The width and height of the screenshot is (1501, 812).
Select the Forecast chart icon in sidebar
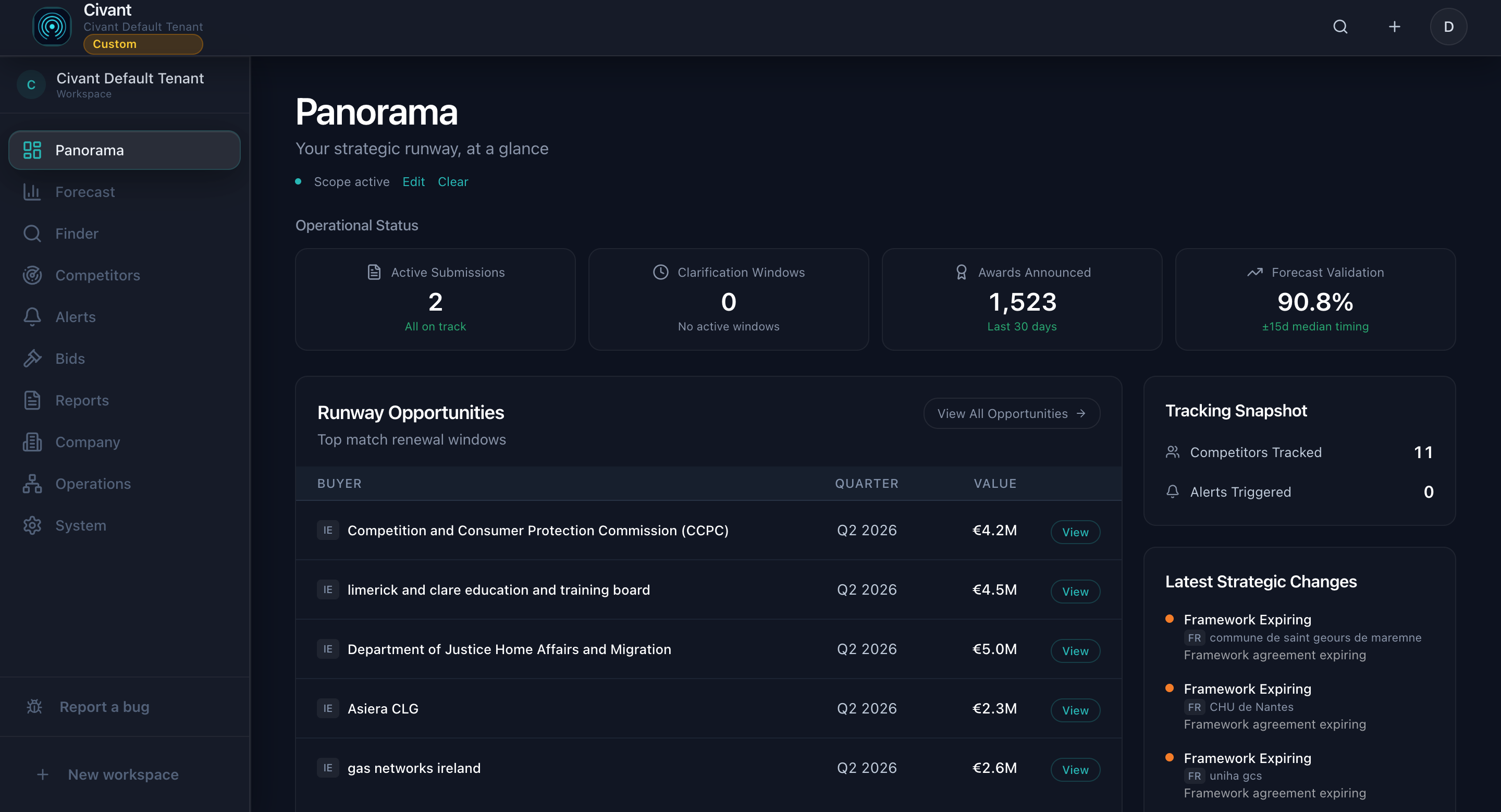[32, 192]
